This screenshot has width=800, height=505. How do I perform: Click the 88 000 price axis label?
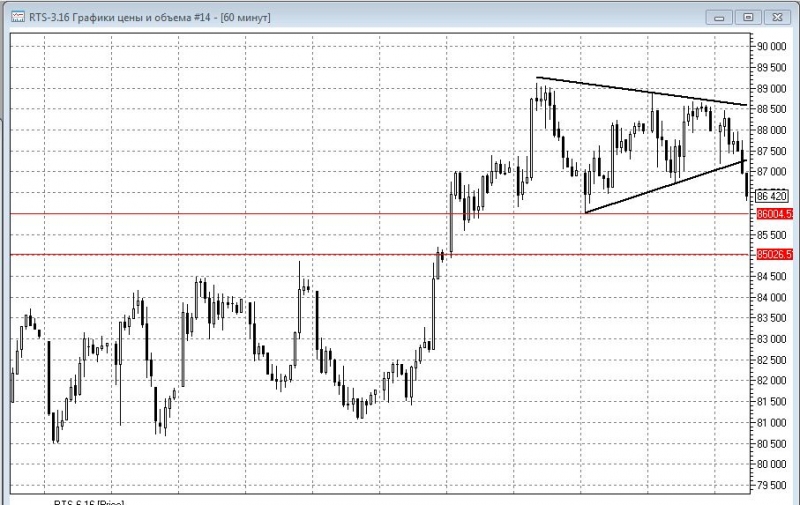(x=771, y=130)
